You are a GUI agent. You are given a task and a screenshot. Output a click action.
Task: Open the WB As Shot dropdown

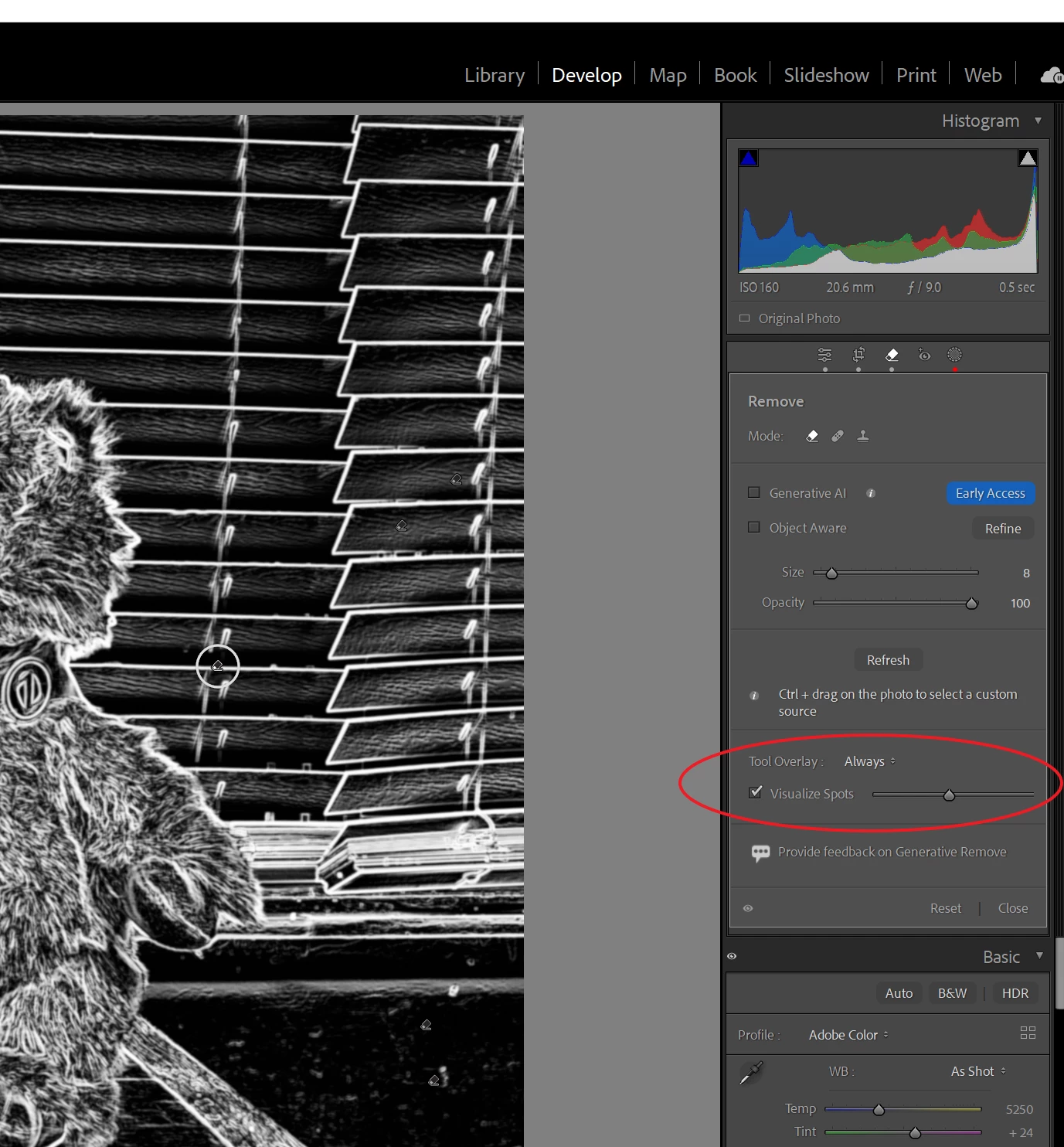(978, 1071)
